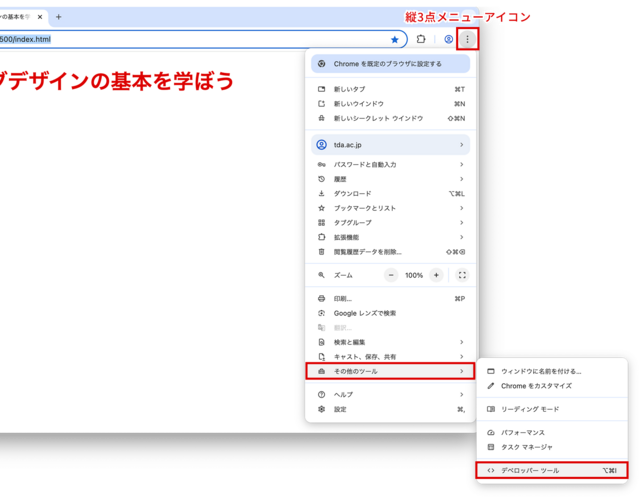The height and width of the screenshot is (498, 640).
Task: Click the tab groups grid icon
Action: (322, 223)
